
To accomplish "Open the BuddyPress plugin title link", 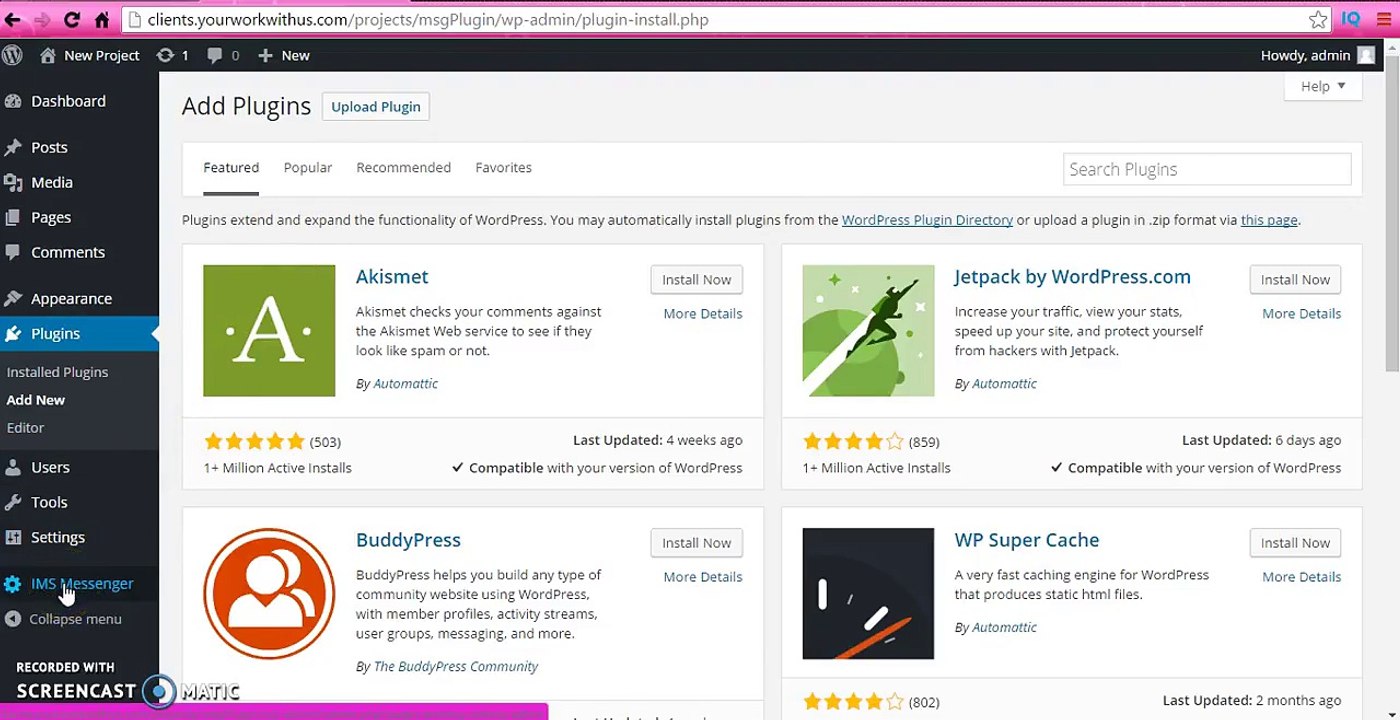I will tap(408, 540).
